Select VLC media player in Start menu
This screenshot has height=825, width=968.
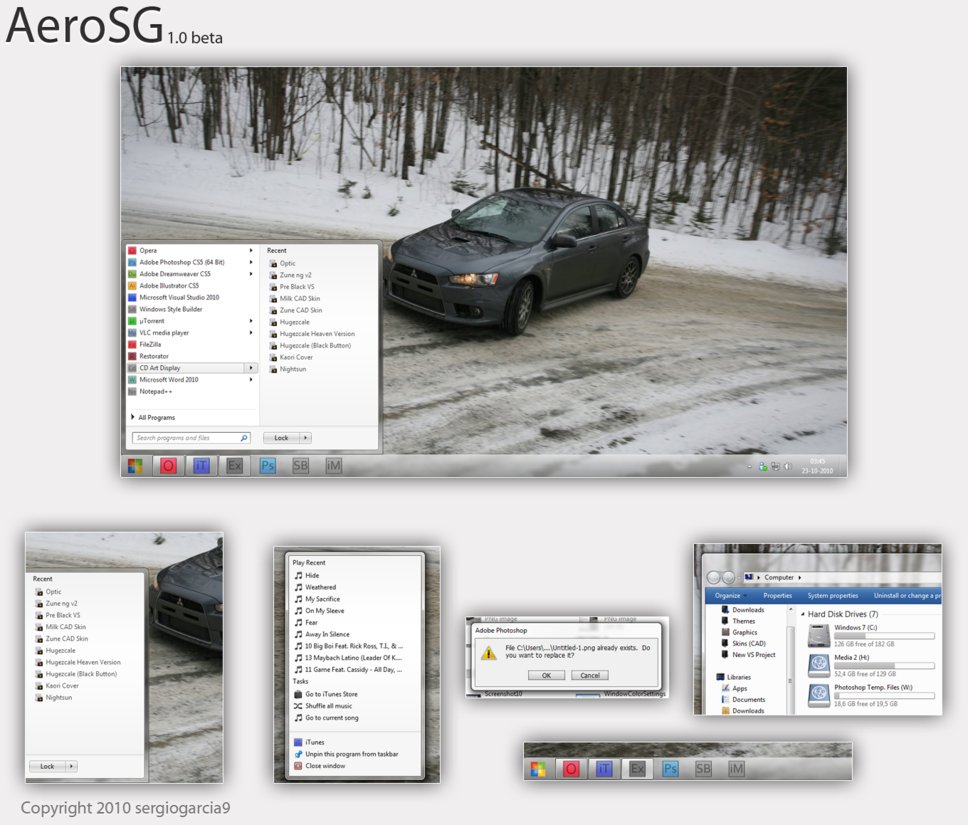163,332
